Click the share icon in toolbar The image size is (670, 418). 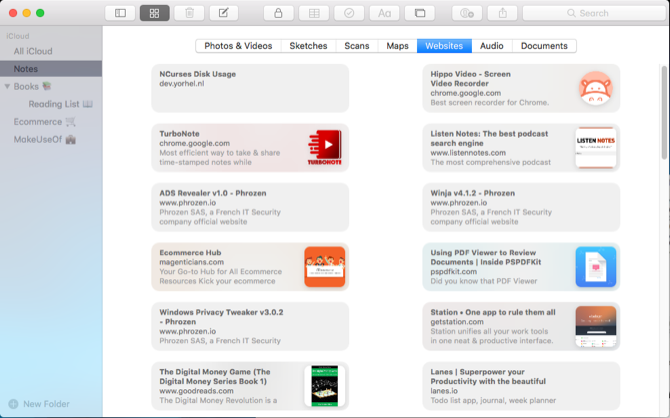[502, 13]
